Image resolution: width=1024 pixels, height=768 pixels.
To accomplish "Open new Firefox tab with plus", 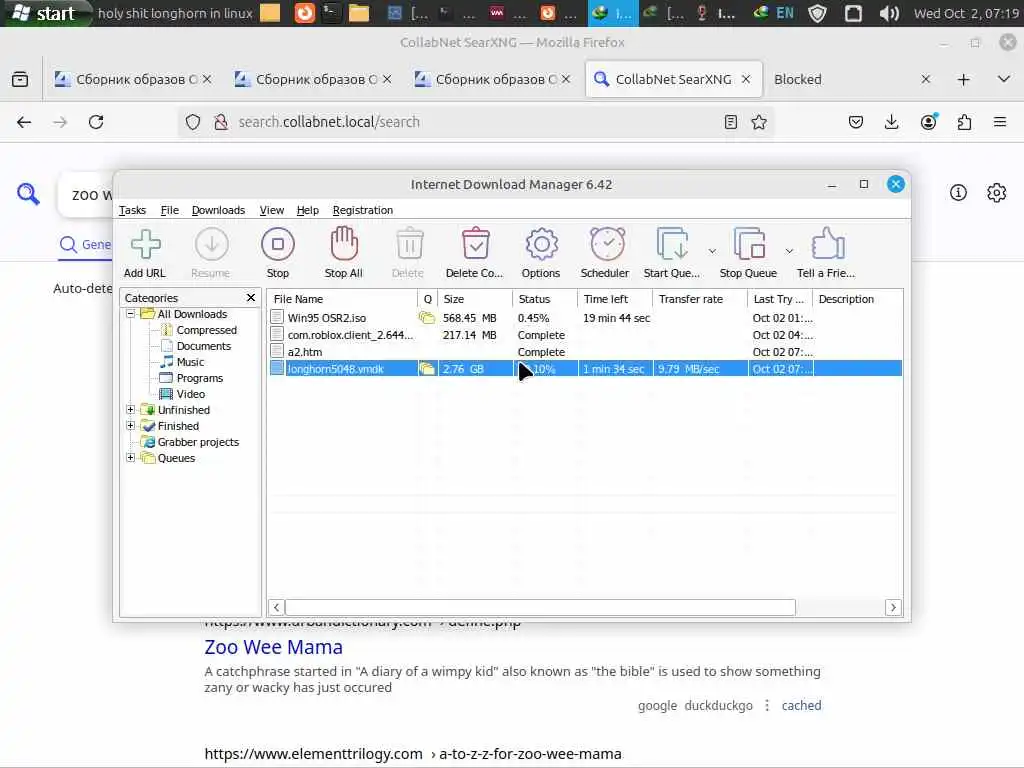I will [x=963, y=80].
